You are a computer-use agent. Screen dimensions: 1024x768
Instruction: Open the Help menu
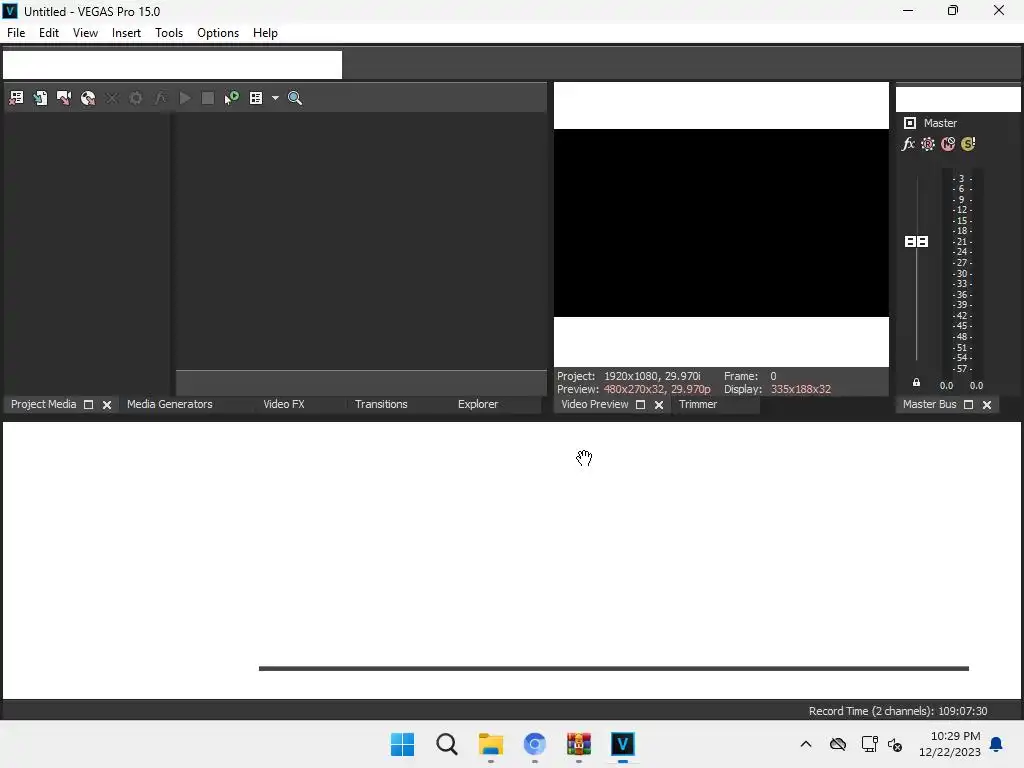pyautogui.click(x=265, y=33)
